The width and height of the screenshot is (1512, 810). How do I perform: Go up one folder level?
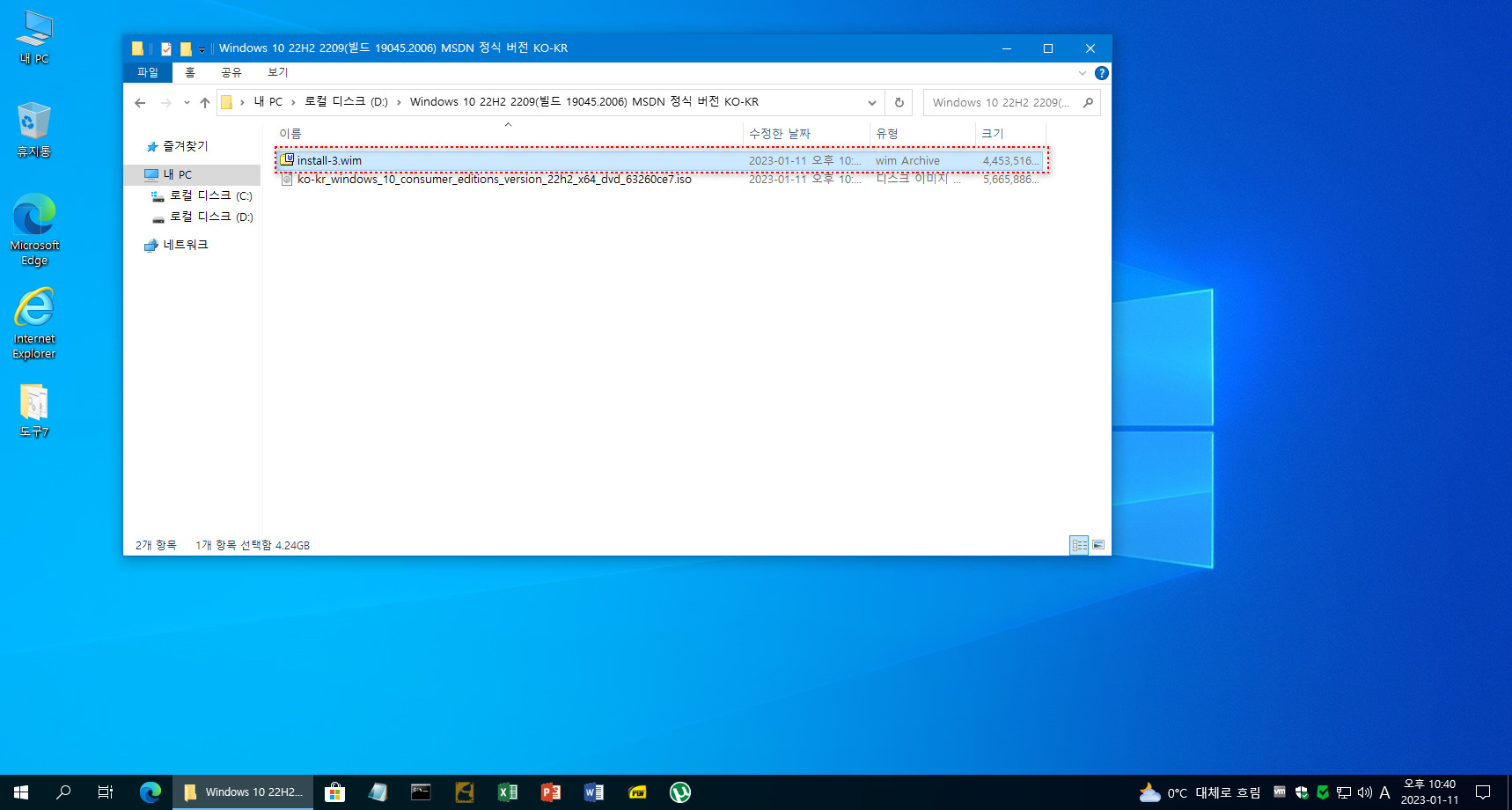[205, 103]
